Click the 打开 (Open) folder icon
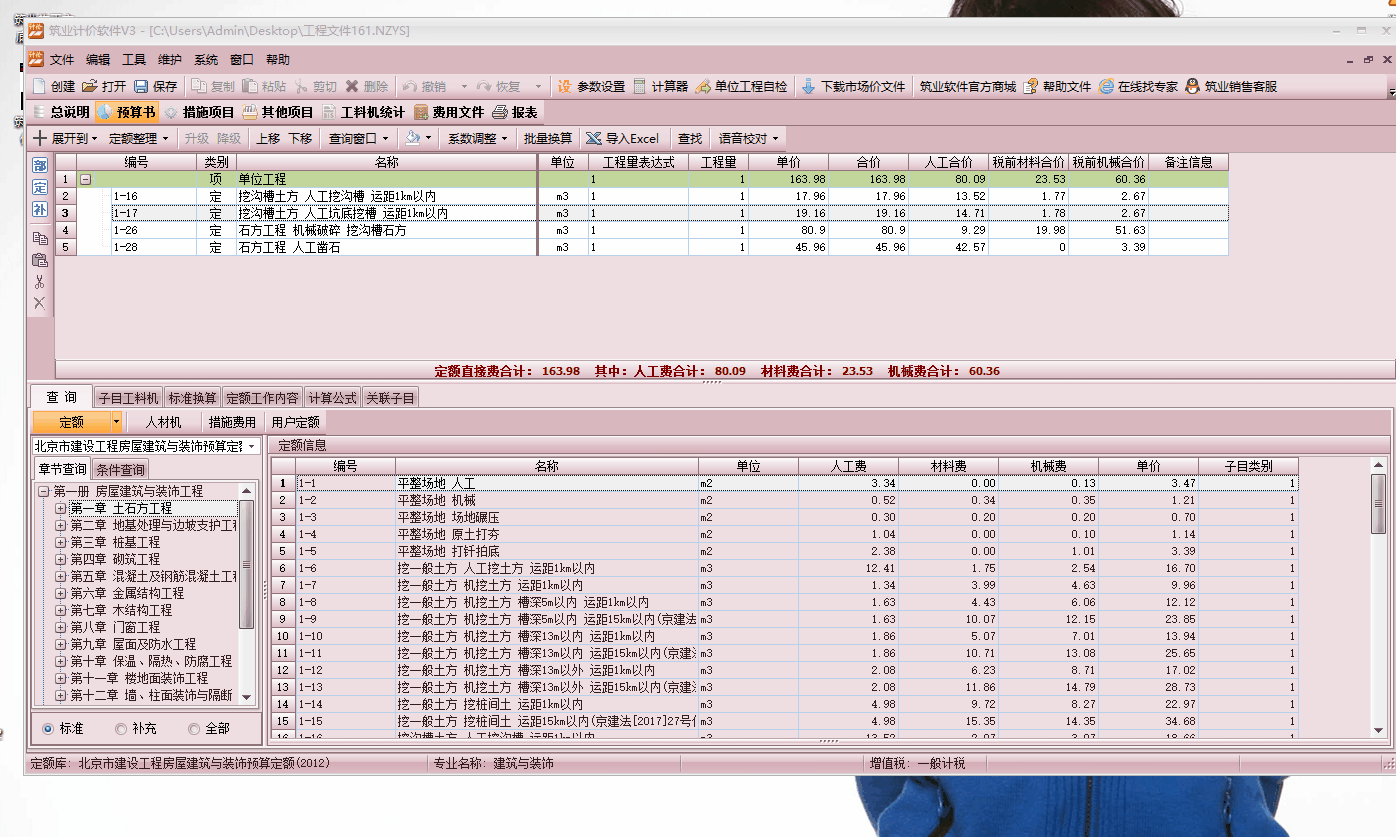 (x=90, y=87)
